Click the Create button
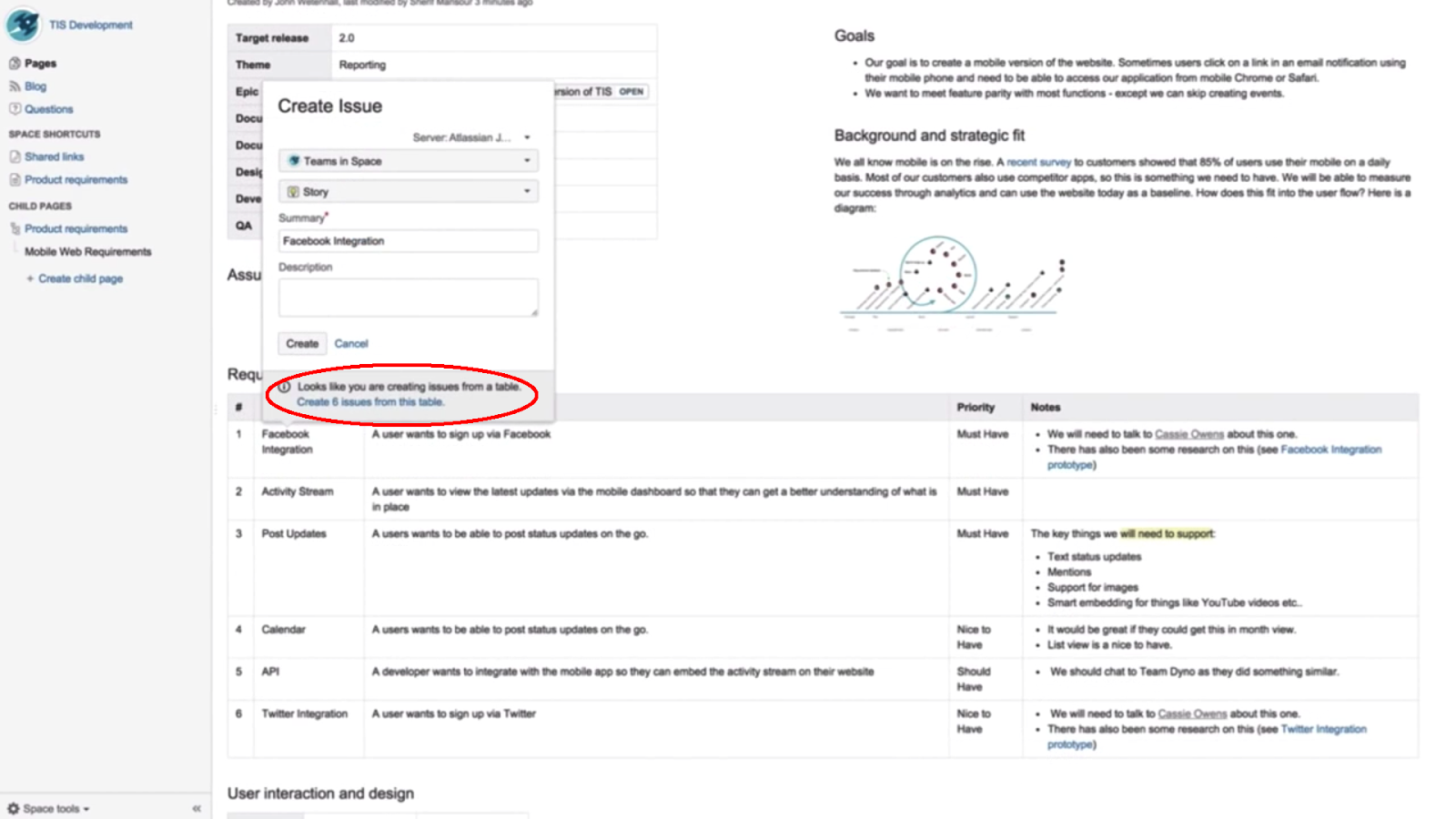Screen dimensions: 1456x819 (302, 344)
